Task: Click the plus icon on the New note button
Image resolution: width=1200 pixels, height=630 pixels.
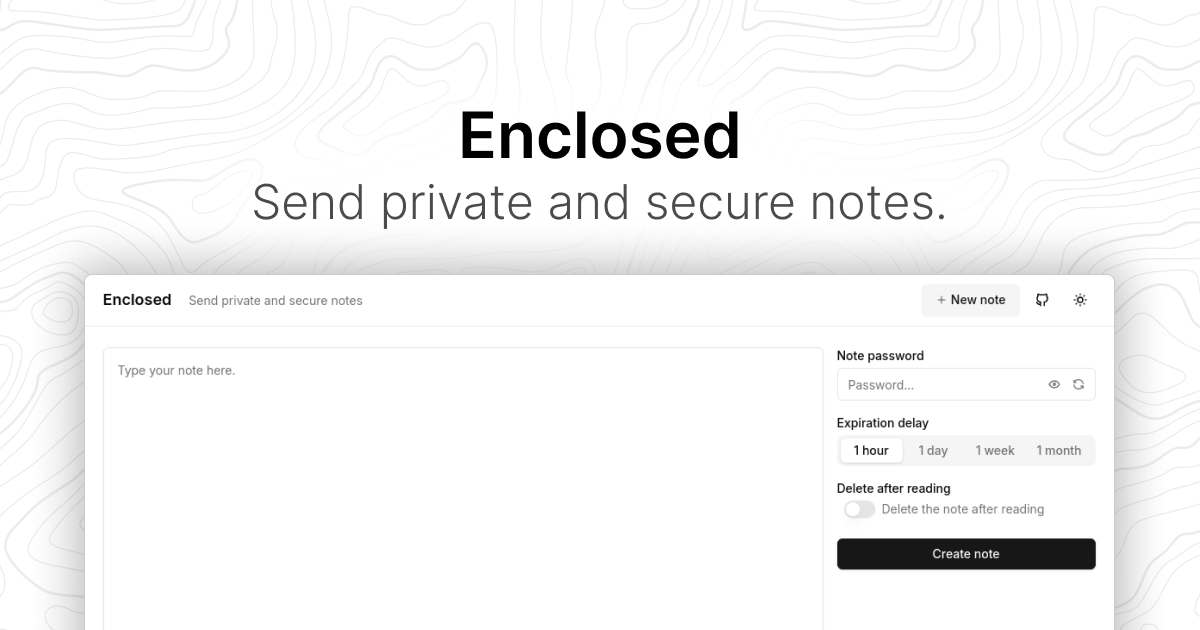Action: (x=941, y=299)
